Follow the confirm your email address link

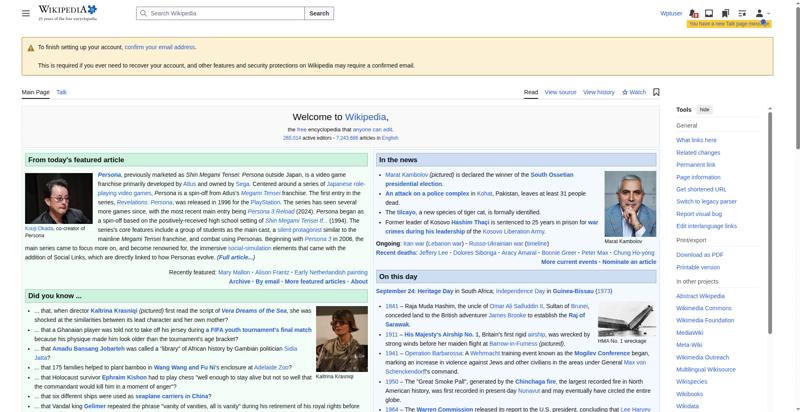160,47
